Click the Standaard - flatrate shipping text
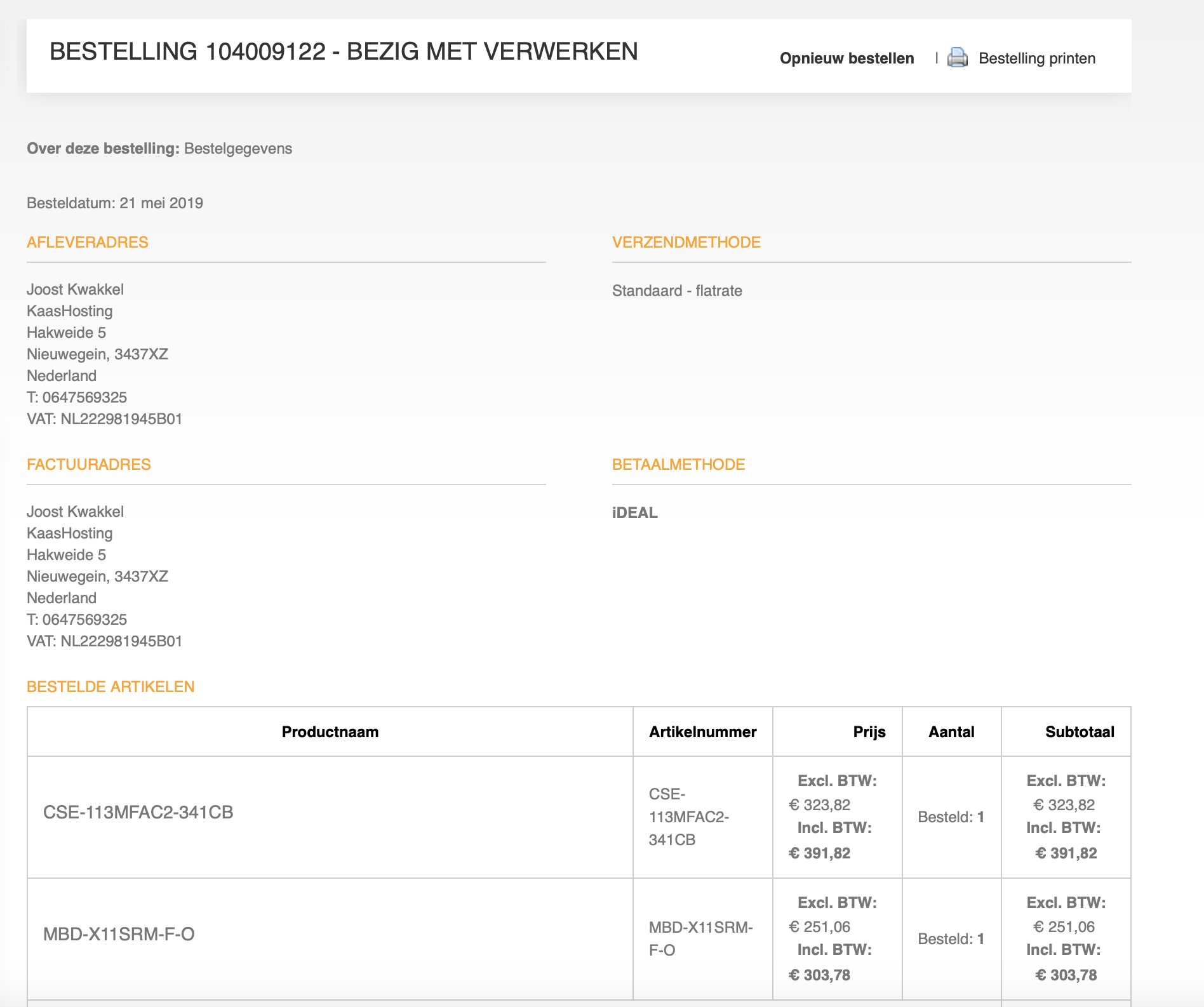Screen dimensions: 1204x1007 click(677, 291)
